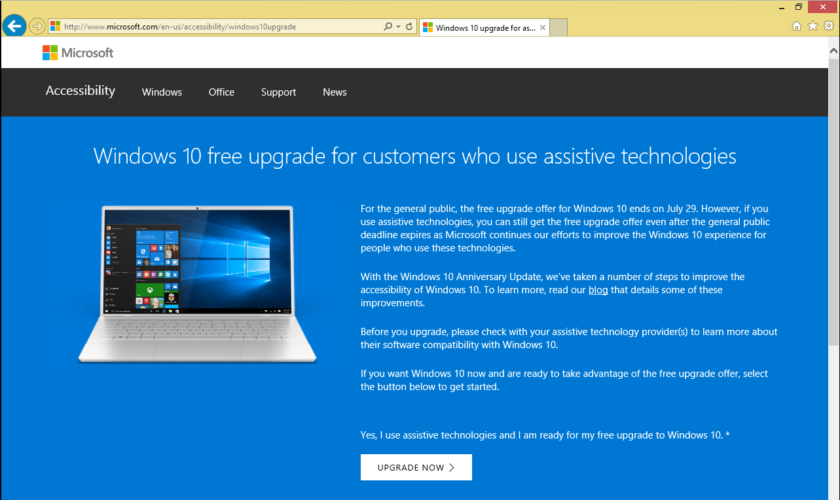The width and height of the screenshot is (840, 500).
Task: Click paragraph starting "Before you upgrade"
Action: pyautogui.click(x=568, y=338)
